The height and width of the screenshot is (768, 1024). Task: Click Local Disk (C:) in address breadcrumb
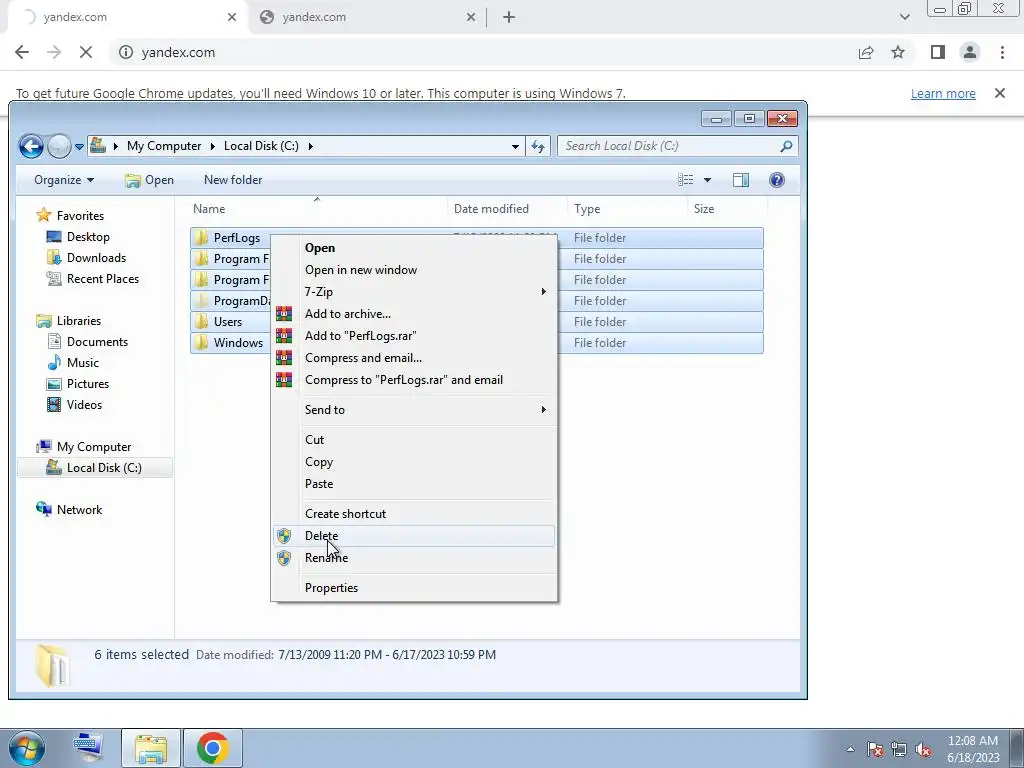261,146
